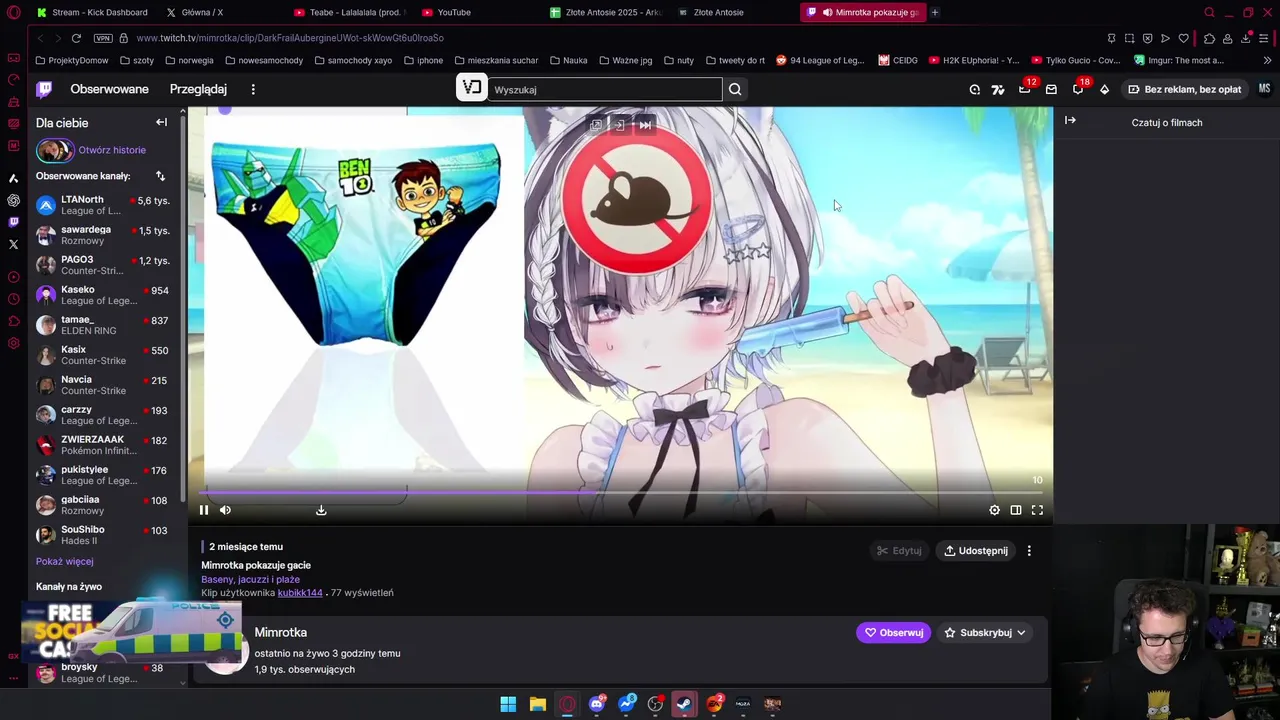Open File Explorer from the taskbar

coord(537,704)
